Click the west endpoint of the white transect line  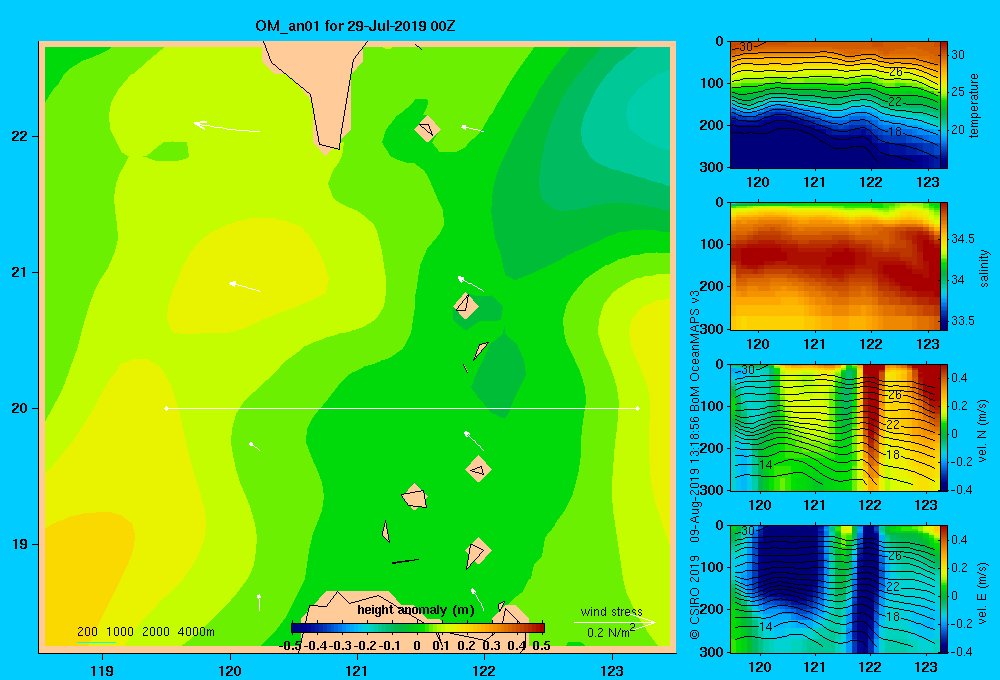(166, 408)
